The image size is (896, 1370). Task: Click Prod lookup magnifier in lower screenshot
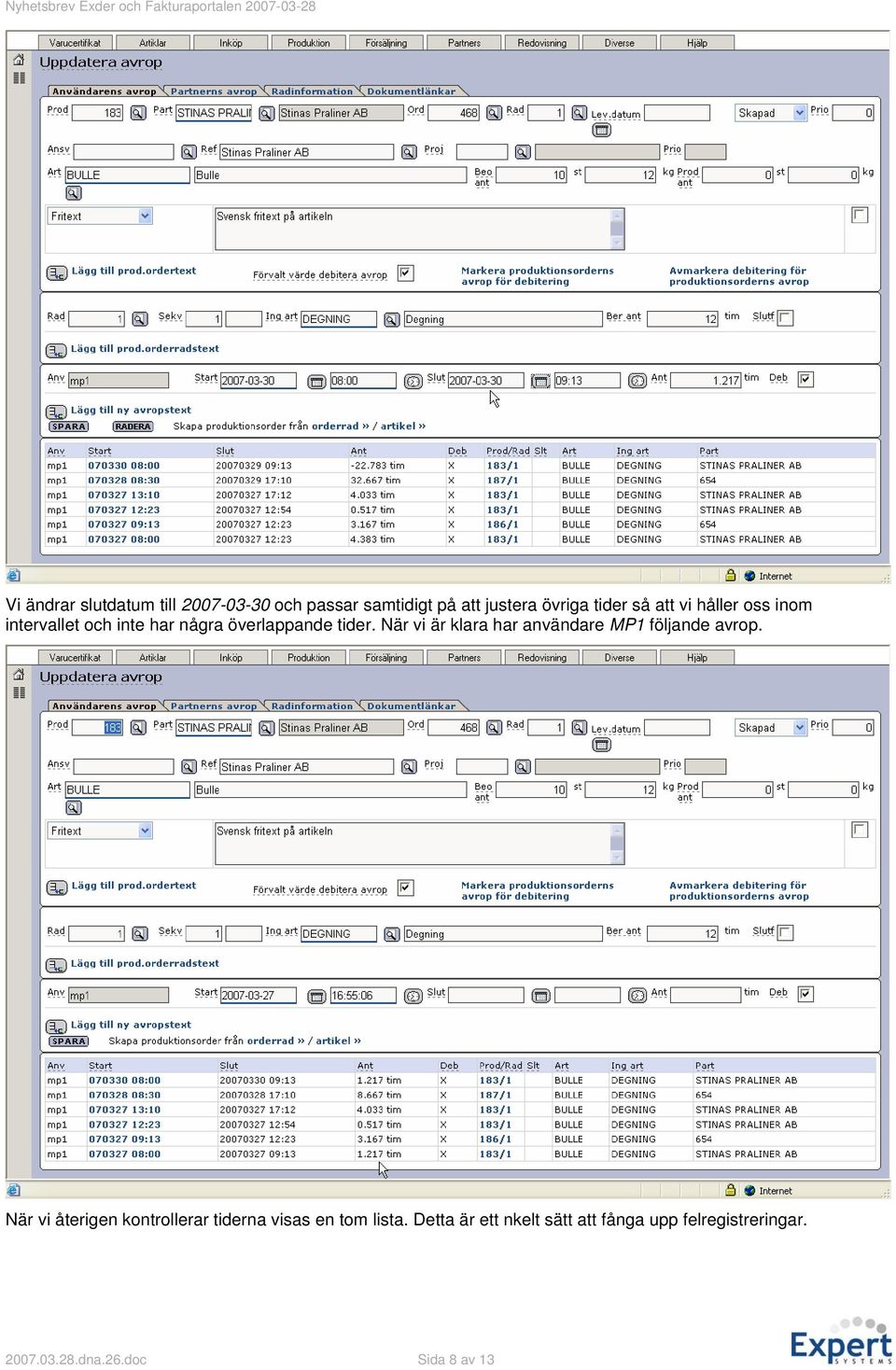click(x=138, y=728)
